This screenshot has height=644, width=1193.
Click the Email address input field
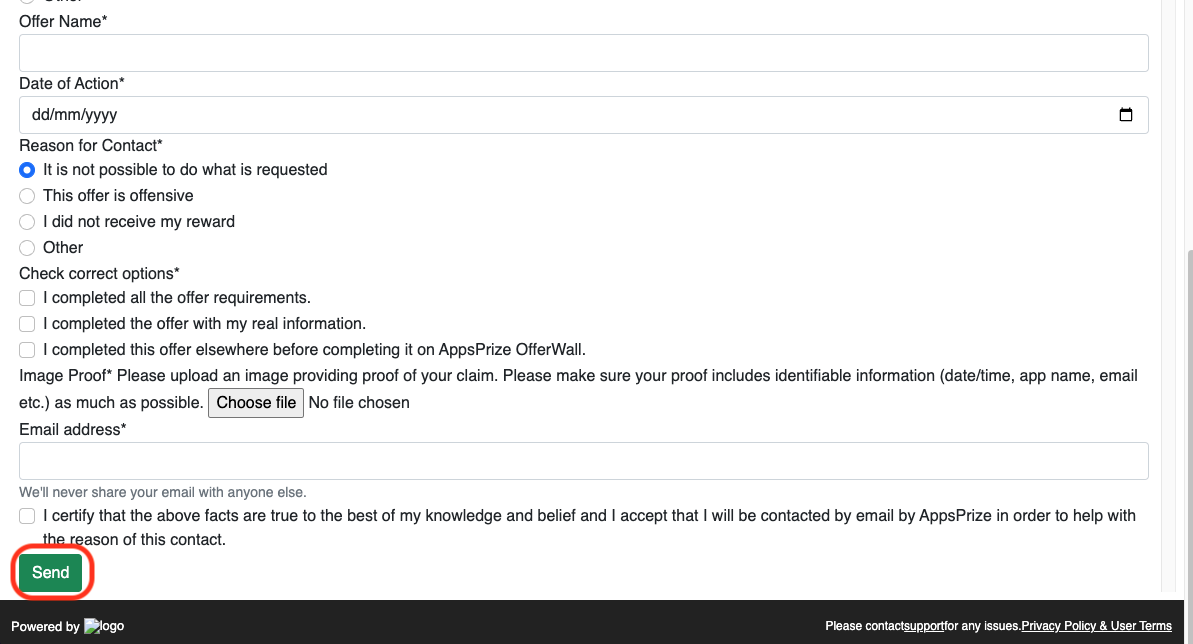coord(583,460)
